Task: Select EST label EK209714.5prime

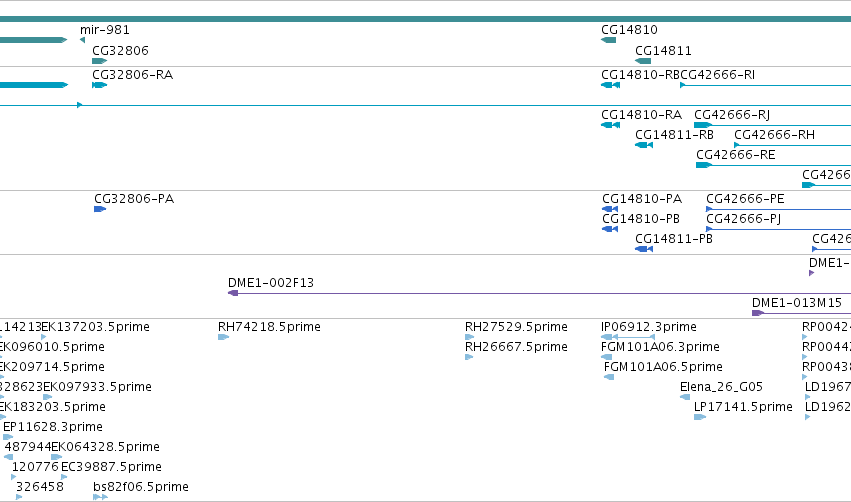Action: tap(53, 367)
